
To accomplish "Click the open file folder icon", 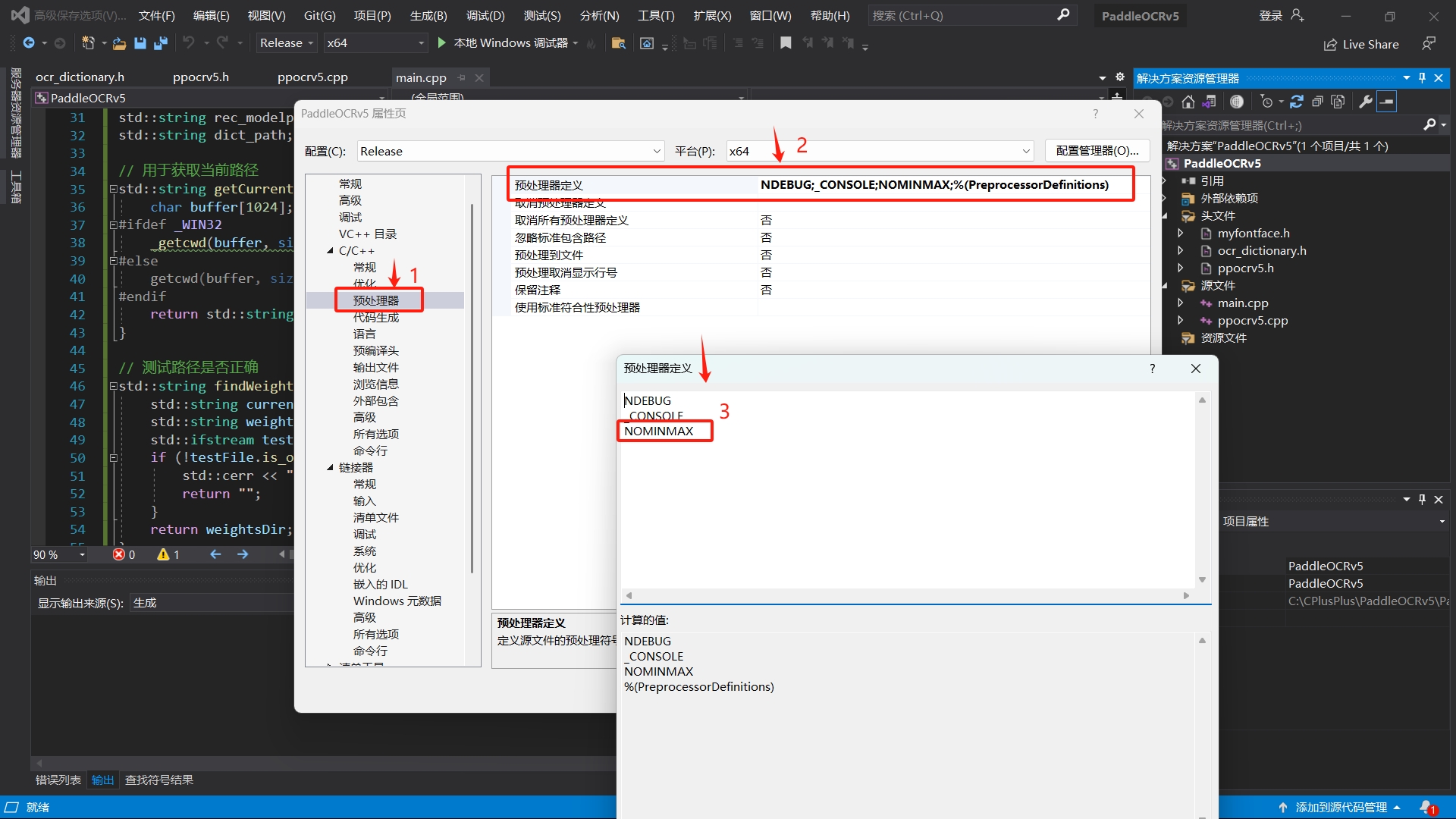I will [x=119, y=43].
